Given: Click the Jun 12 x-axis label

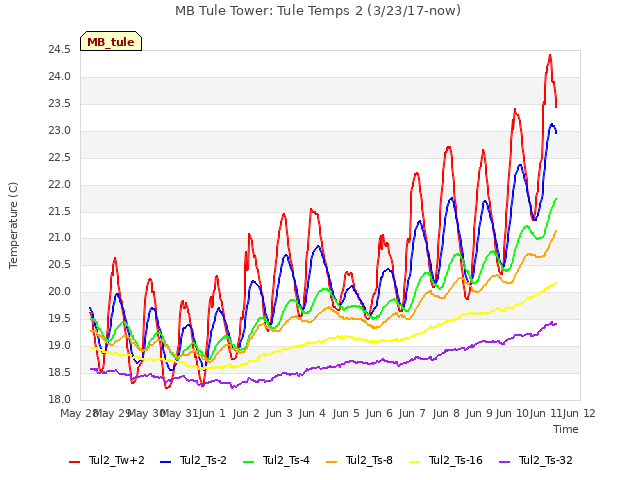Looking at the screenshot, I should [x=579, y=413].
